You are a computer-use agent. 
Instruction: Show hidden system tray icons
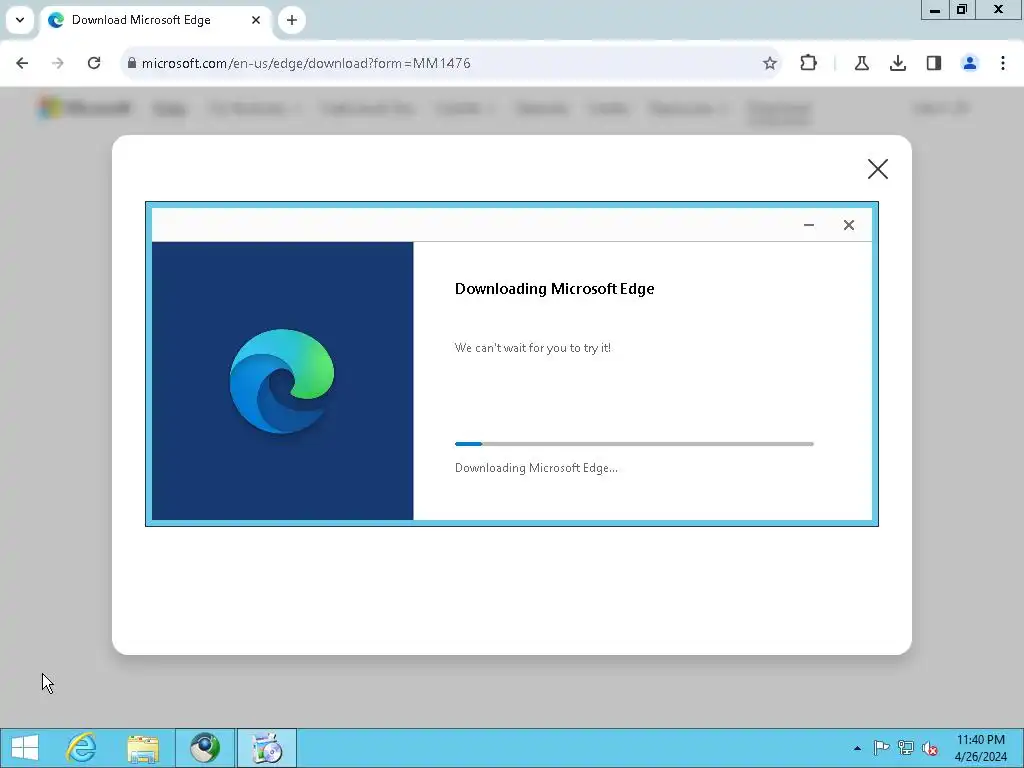click(857, 748)
